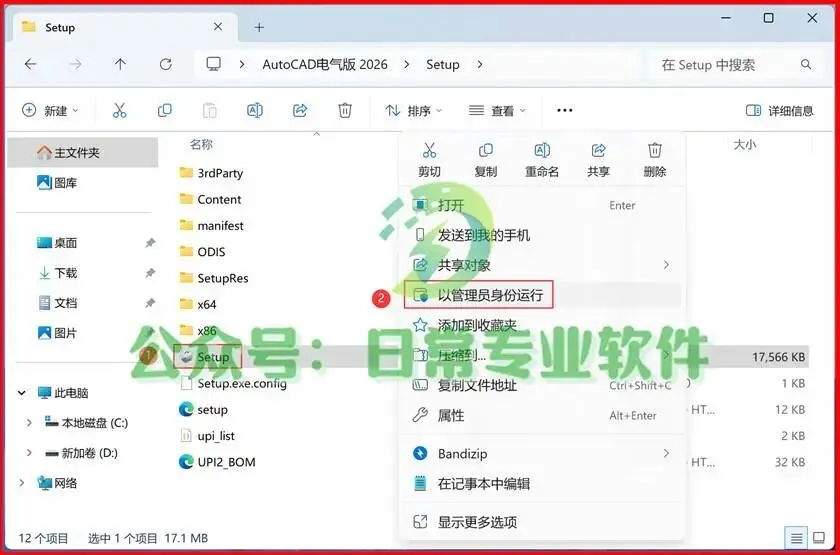The image size is (840, 555).
Task: Choose 显示更多选项
Action: (542, 522)
